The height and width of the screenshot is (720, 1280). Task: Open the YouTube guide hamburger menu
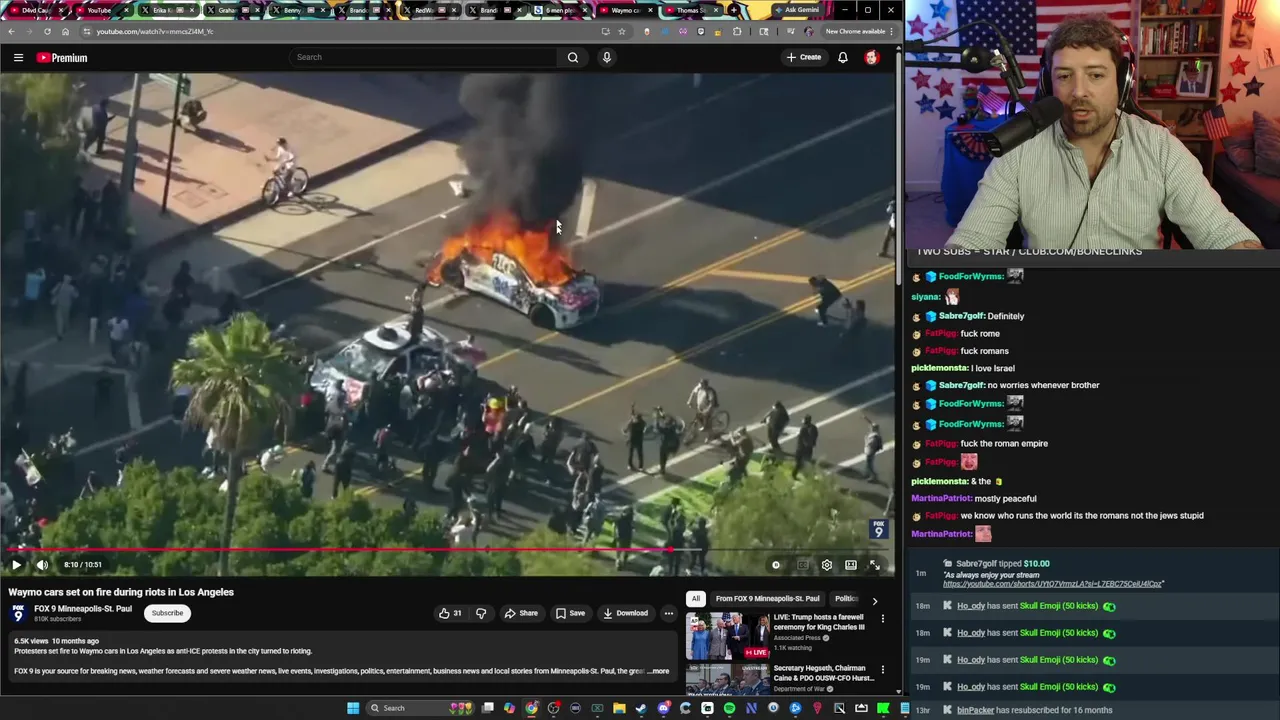[x=18, y=57]
